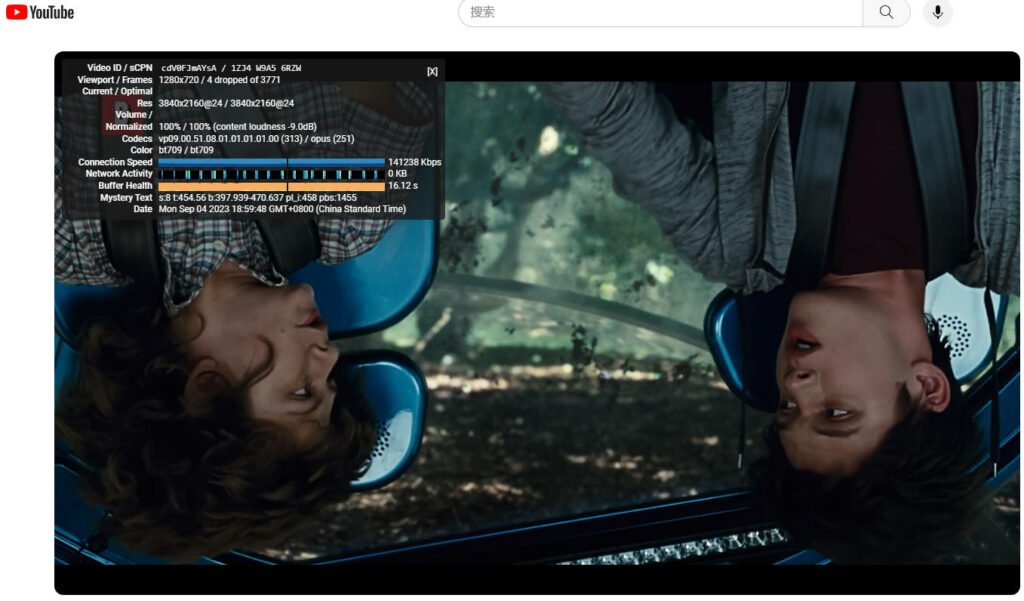The image size is (1024, 601).
Task: Focus the 搜索 search field
Action: click(x=660, y=12)
